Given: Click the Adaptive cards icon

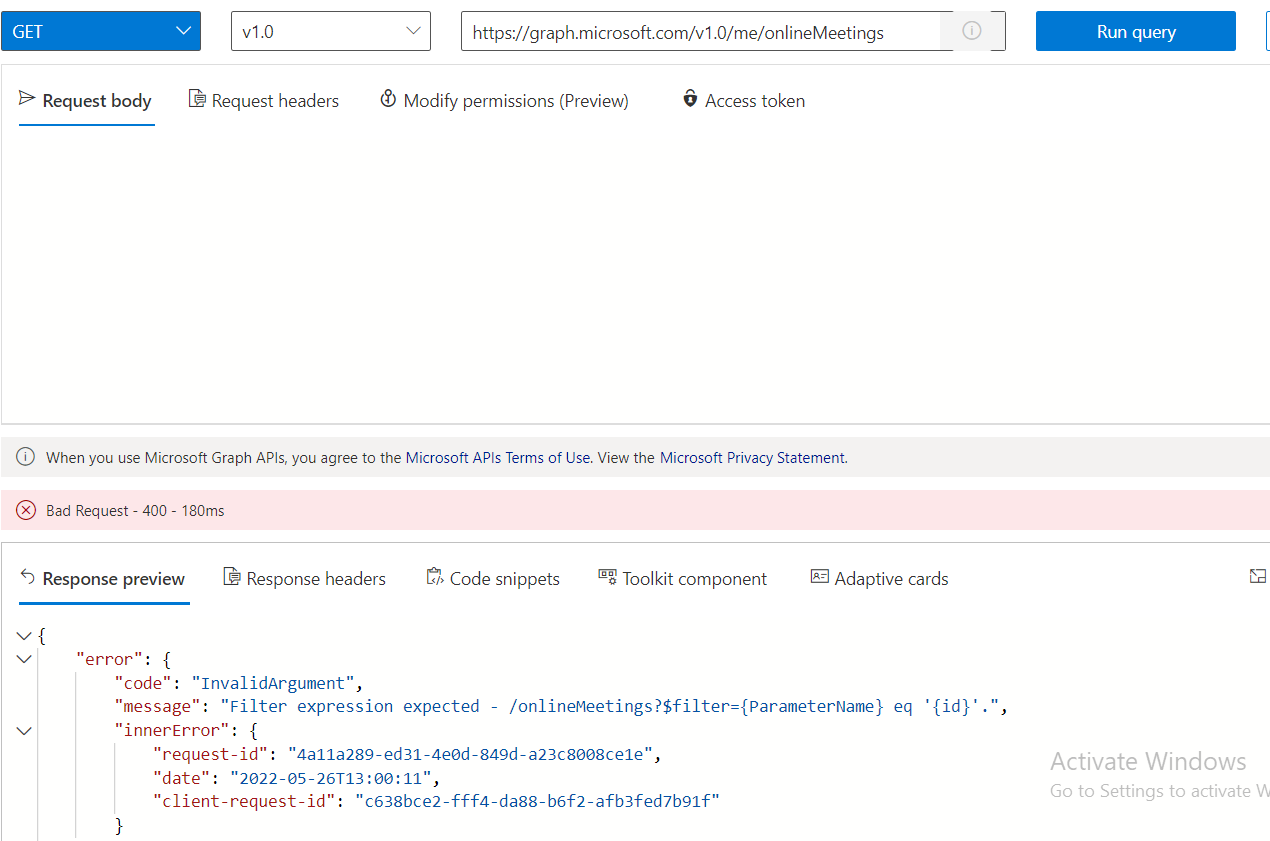Looking at the screenshot, I should click(819, 577).
